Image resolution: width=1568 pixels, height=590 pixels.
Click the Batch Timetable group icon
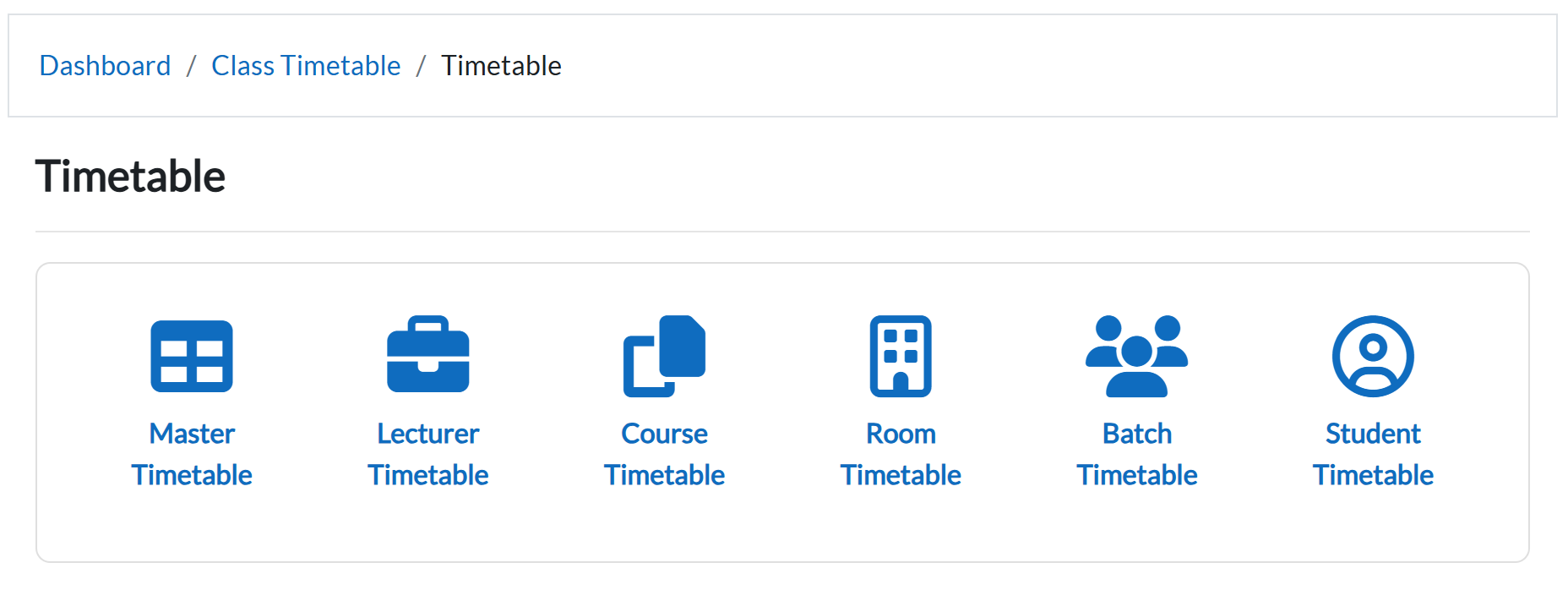tap(1136, 356)
